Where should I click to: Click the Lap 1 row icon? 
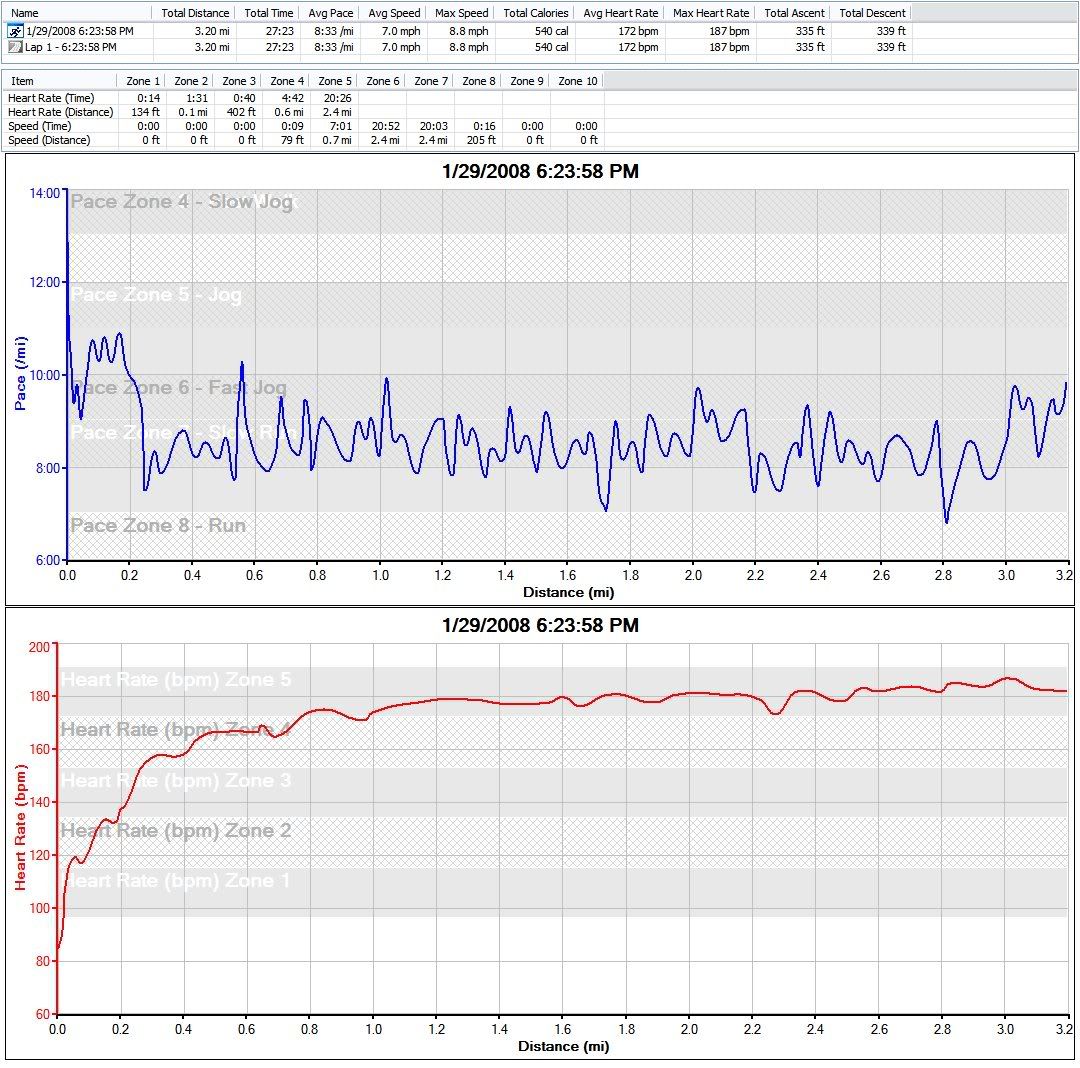[x=15, y=47]
